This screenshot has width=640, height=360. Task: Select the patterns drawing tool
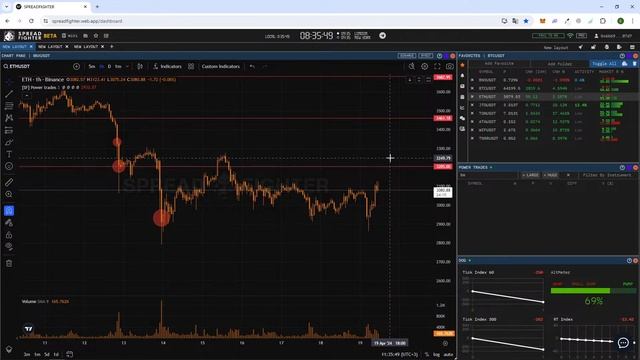click(9, 118)
